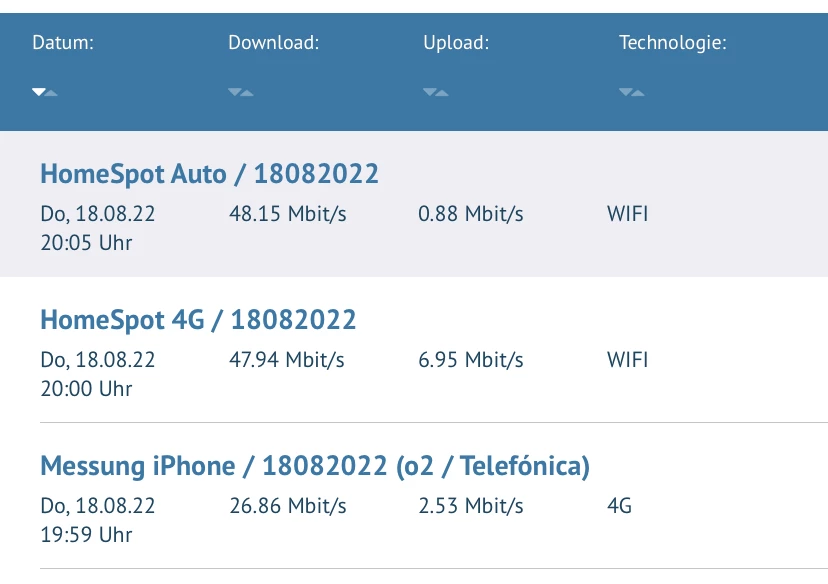Select the 6.95 Mbit/s upload value
This screenshot has width=828, height=584.
click(471, 360)
